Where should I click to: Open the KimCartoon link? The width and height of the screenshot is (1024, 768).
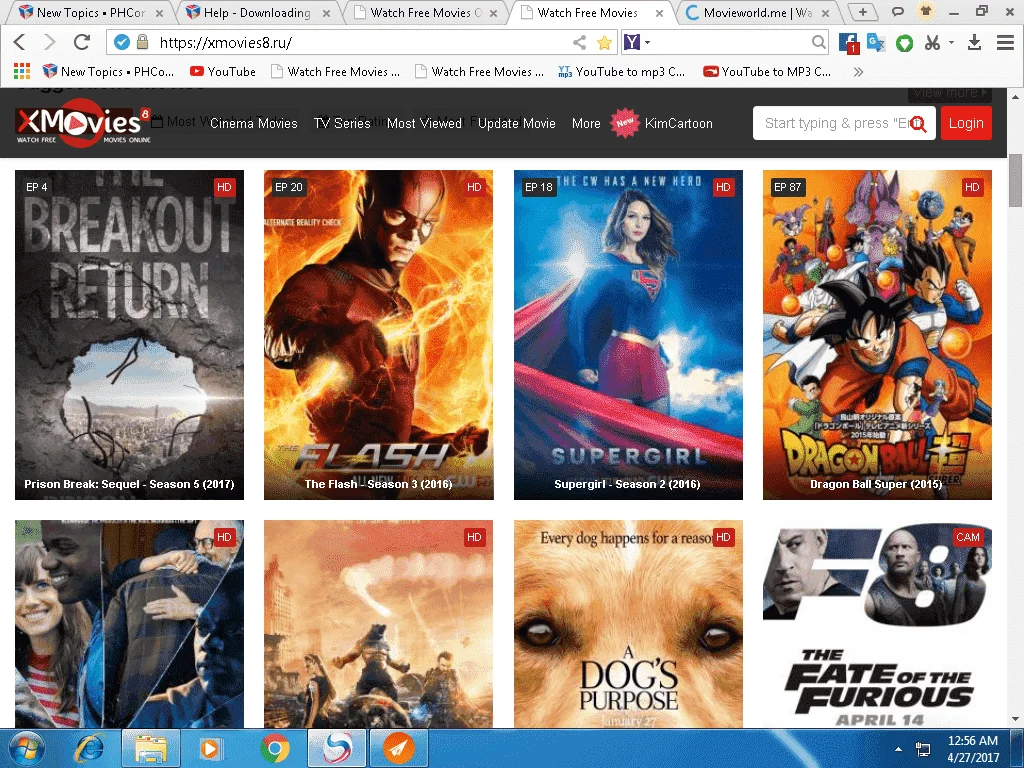679,123
